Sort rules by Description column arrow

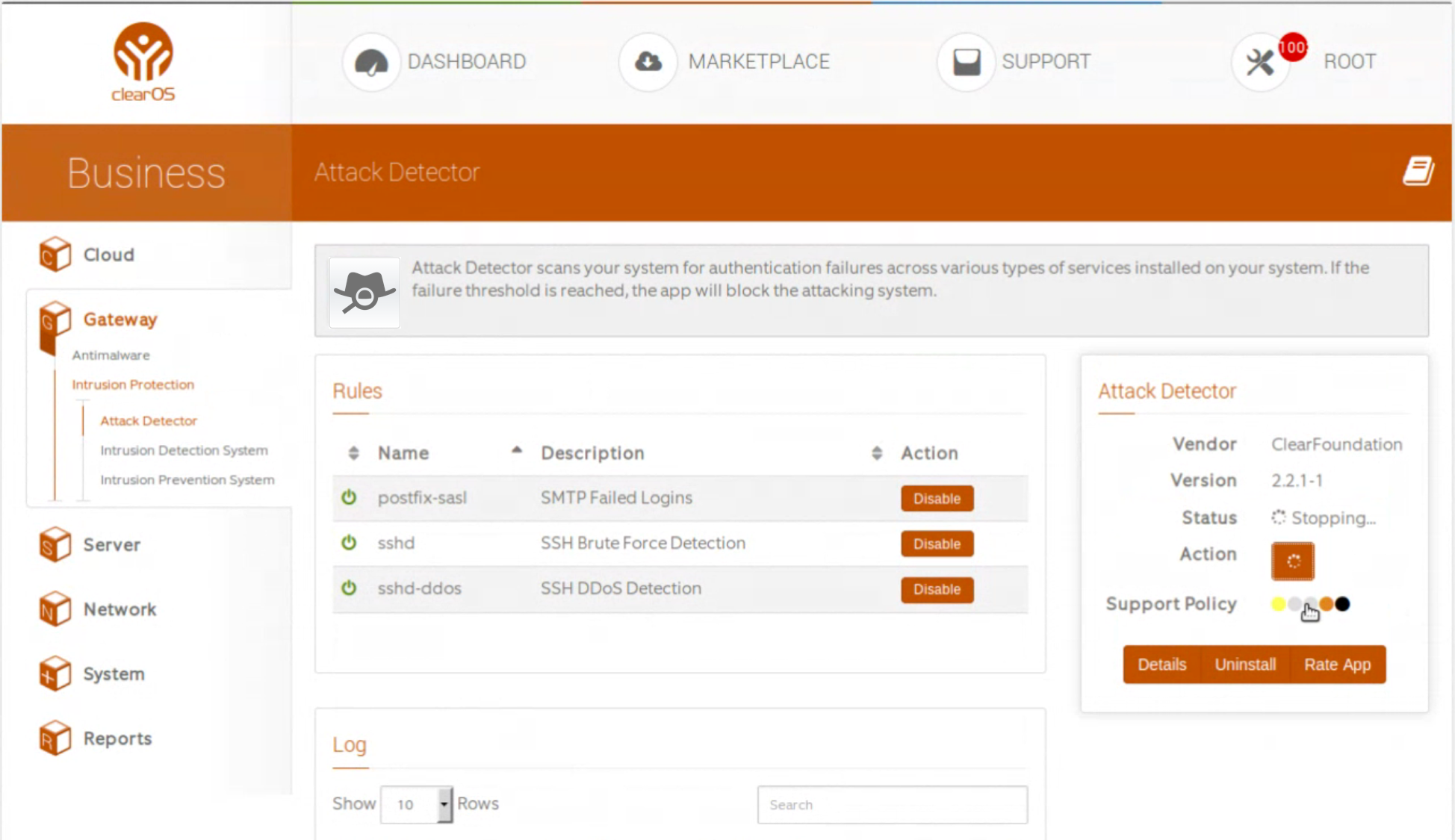point(877,453)
